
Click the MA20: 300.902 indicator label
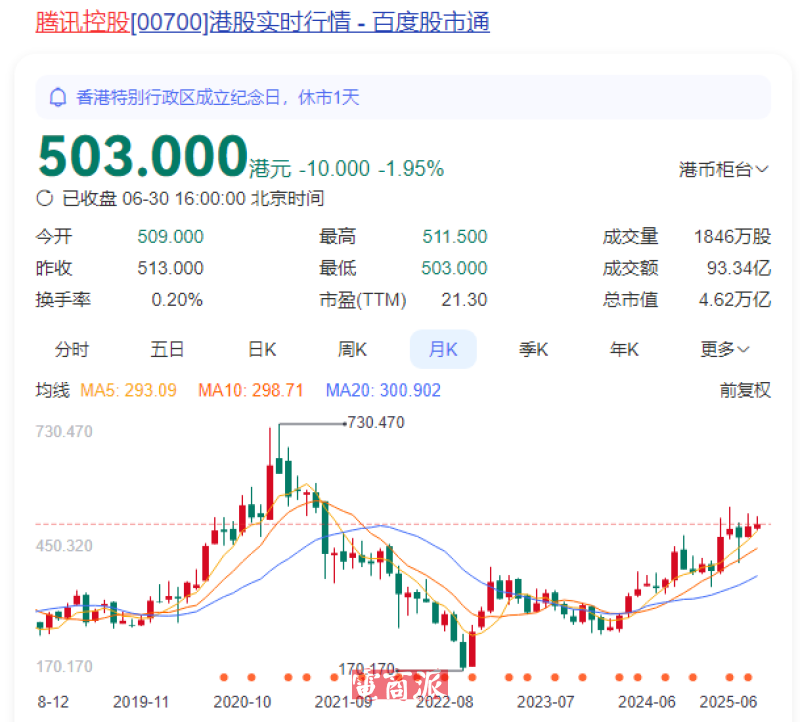pos(383,390)
